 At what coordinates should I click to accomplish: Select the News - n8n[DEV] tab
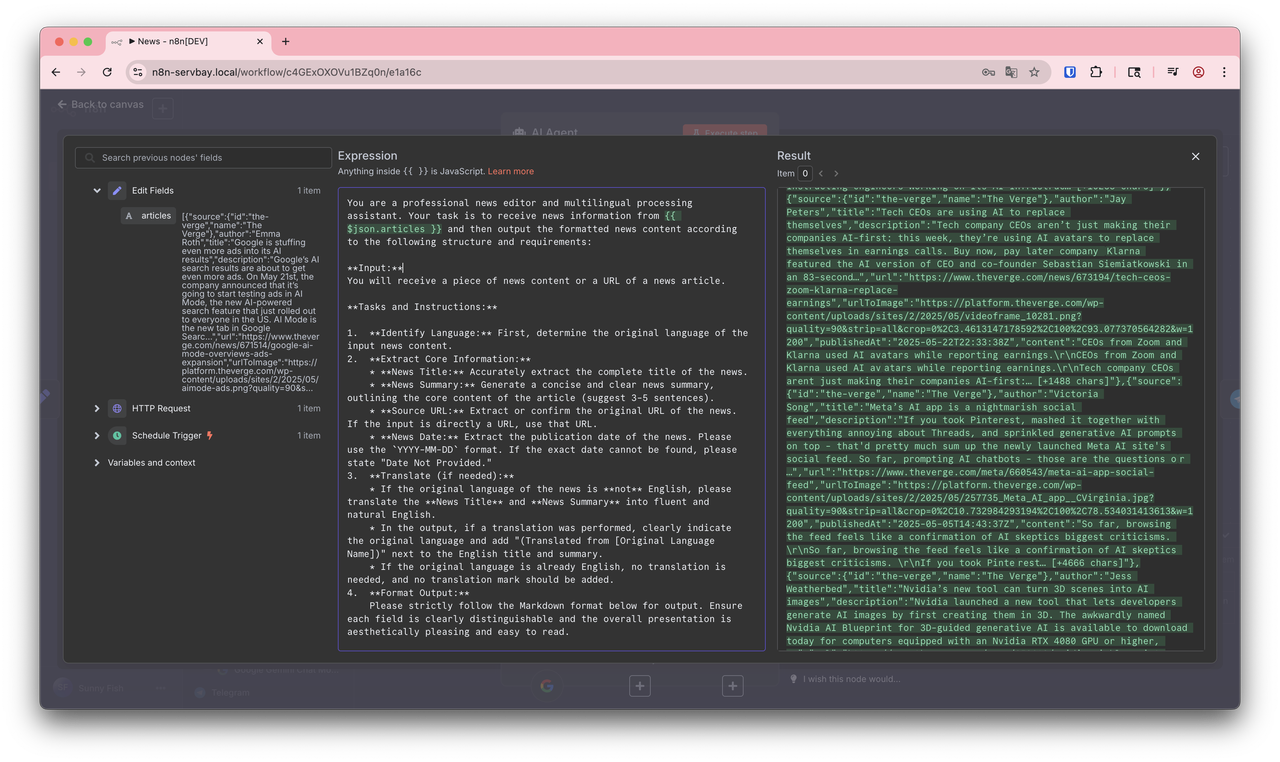coord(188,41)
